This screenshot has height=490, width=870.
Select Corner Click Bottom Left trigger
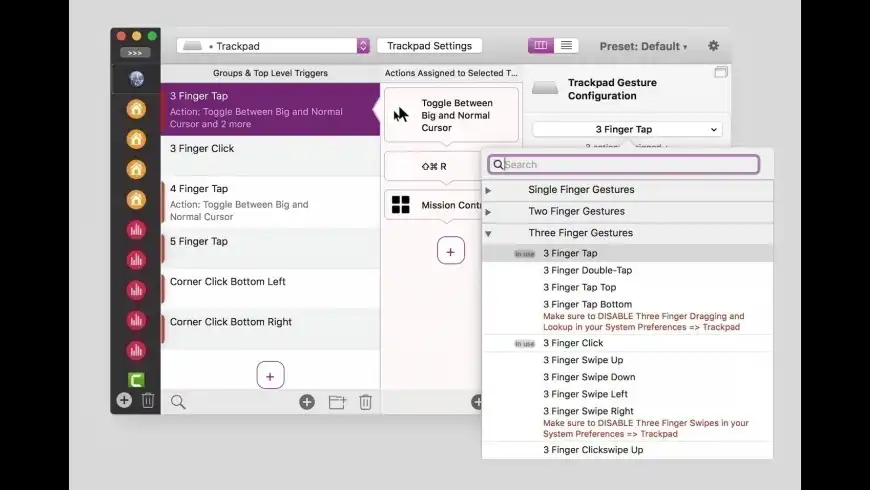click(270, 289)
